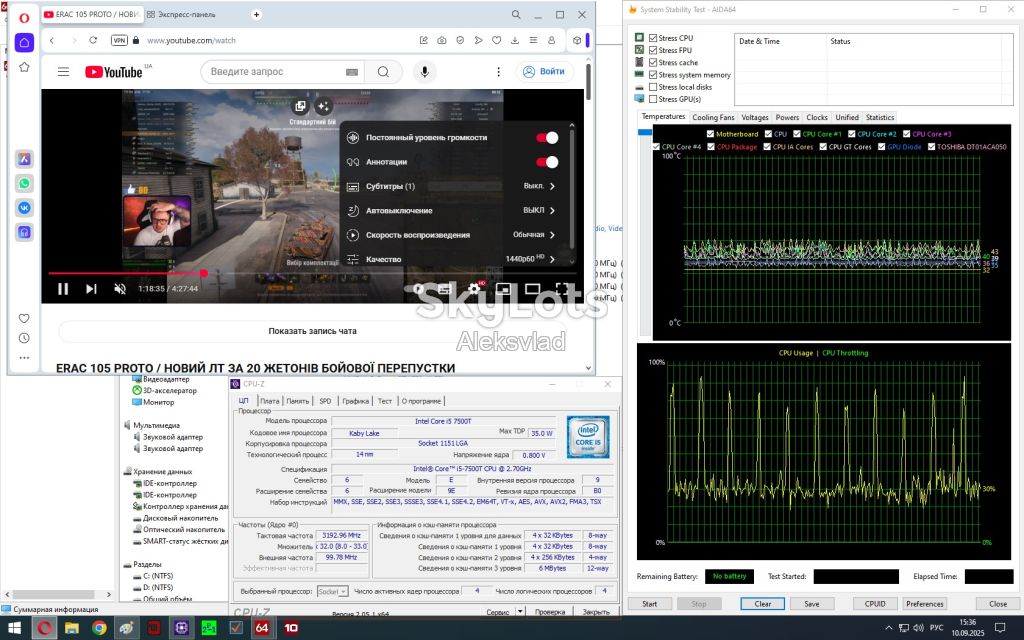Skip to the next video
This screenshot has height=640, width=1024.
point(91,289)
